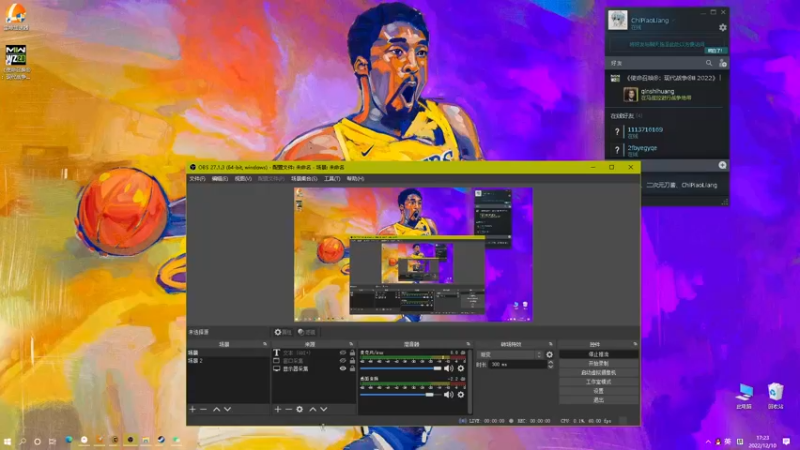The image size is (800, 450).
Task: Adjust the 300 ms transition duration stepper
Action: [550, 364]
